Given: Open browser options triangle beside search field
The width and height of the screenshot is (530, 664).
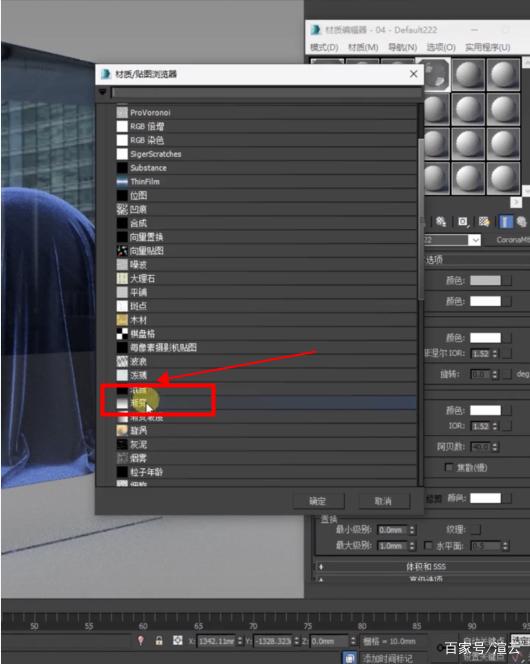Looking at the screenshot, I should tap(102, 92).
